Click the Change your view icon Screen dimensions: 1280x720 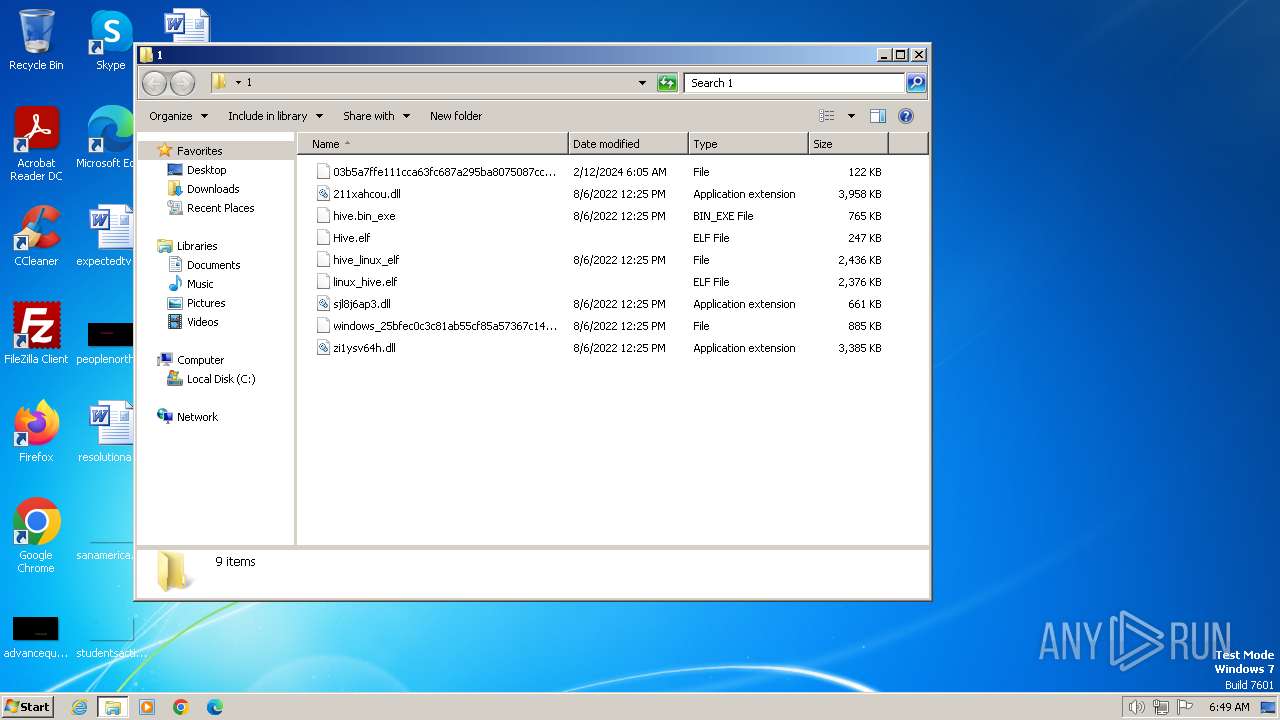(x=826, y=116)
